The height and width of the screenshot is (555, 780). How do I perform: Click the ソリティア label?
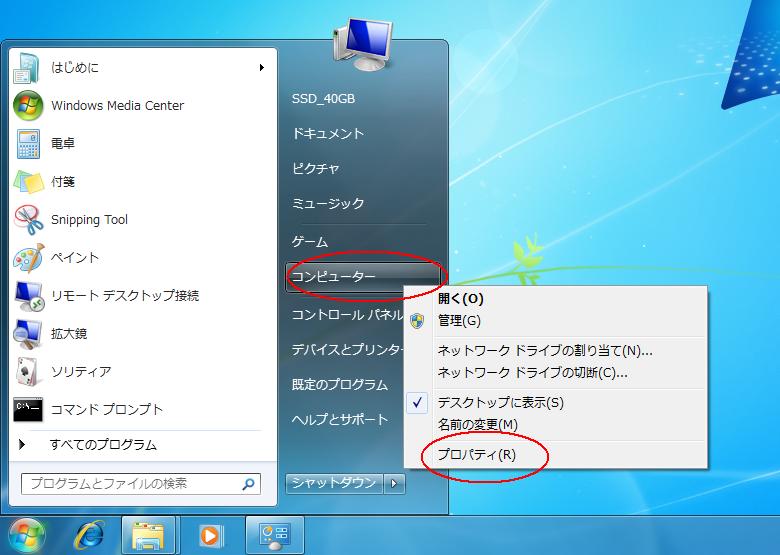(81, 371)
